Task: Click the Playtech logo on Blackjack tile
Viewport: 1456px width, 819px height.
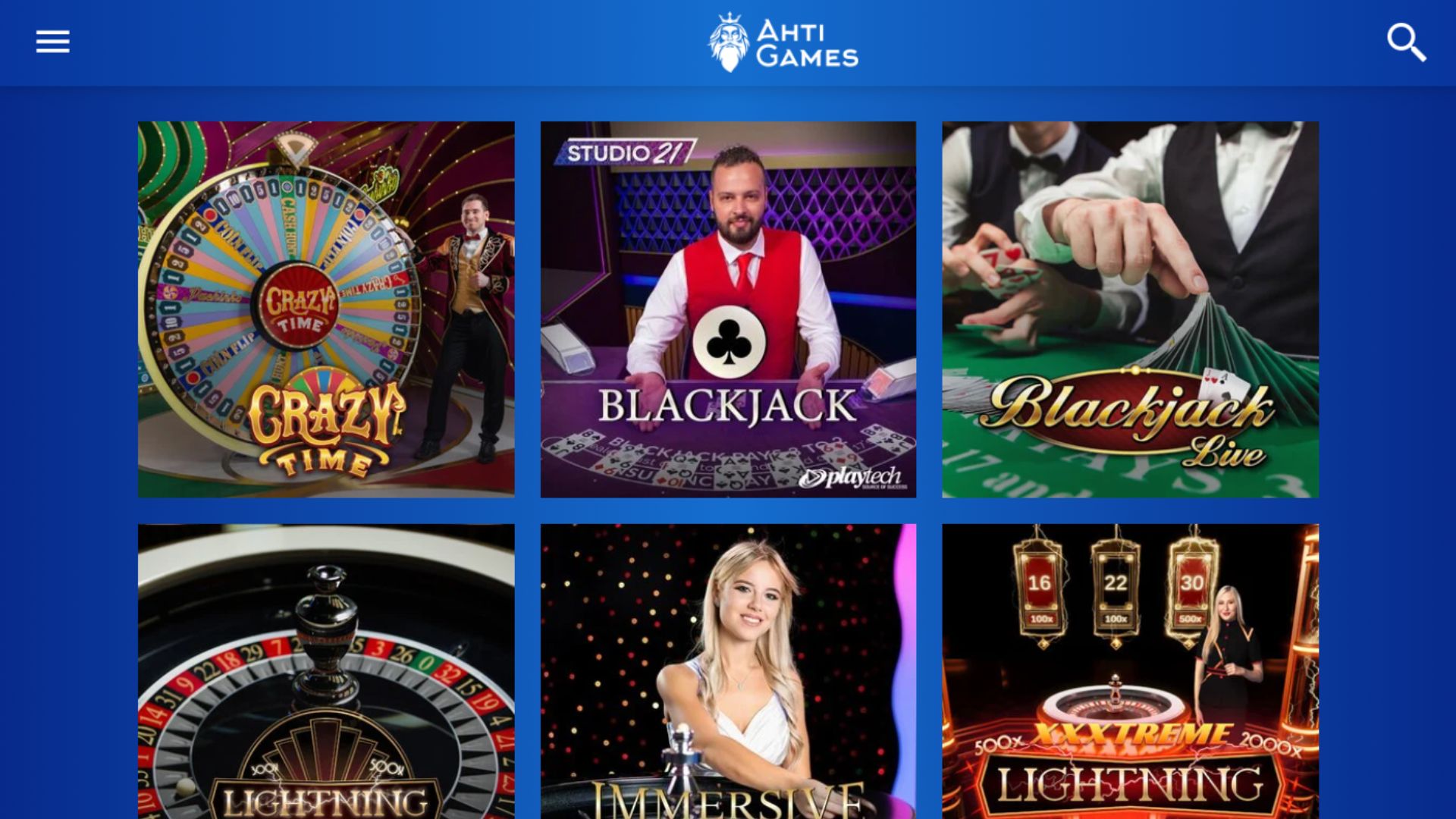Action: [852, 477]
